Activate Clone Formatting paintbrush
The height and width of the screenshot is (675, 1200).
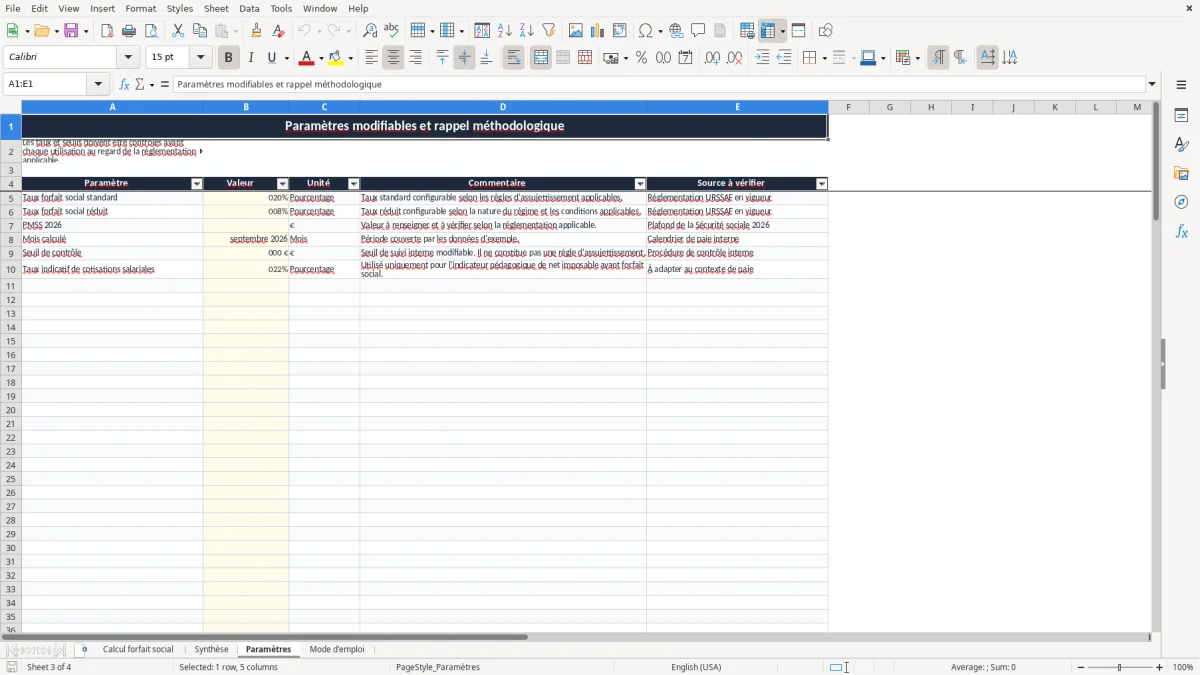click(257, 31)
